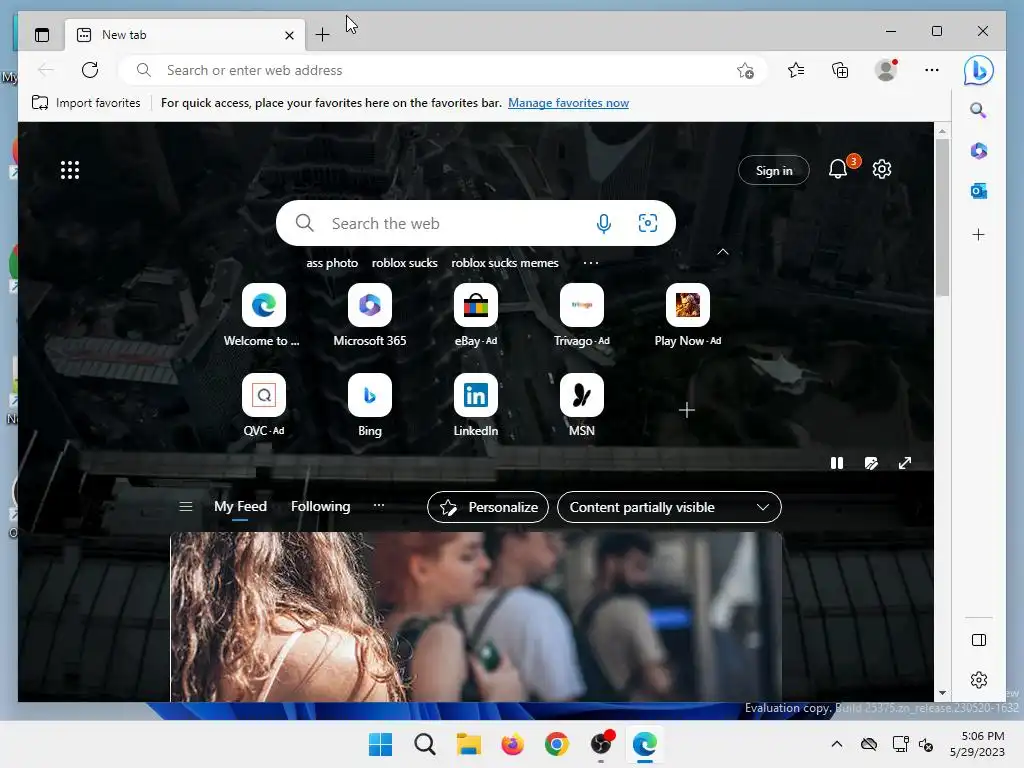Image resolution: width=1024 pixels, height=768 pixels.
Task: Click the Personalize button
Action: point(488,507)
